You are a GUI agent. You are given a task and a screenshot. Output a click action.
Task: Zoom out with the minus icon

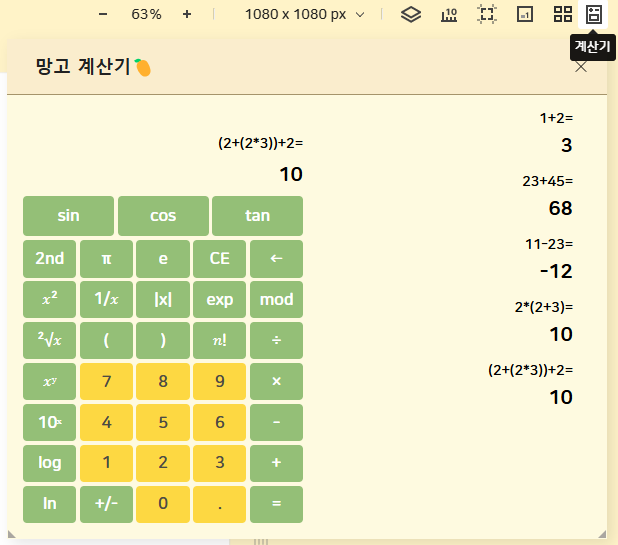coord(103,14)
